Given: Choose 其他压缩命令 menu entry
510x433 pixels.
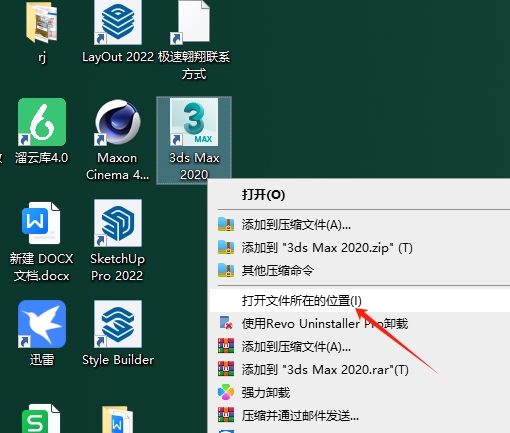Looking at the screenshot, I should [x=359, y=270].
